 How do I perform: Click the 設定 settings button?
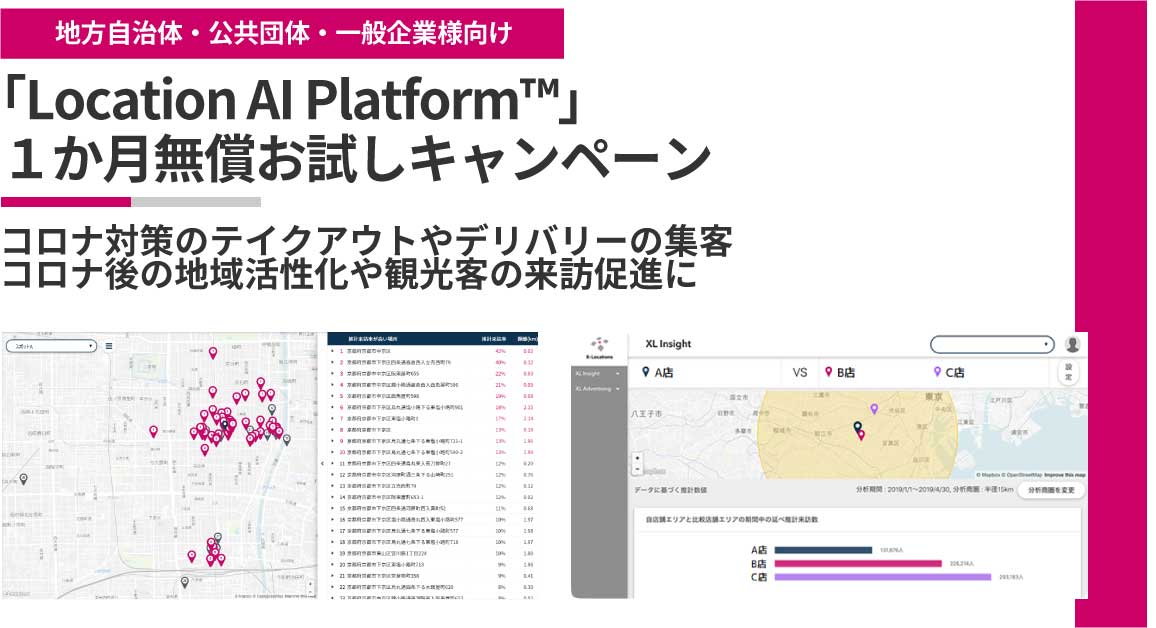click(x=1068, y=372)
